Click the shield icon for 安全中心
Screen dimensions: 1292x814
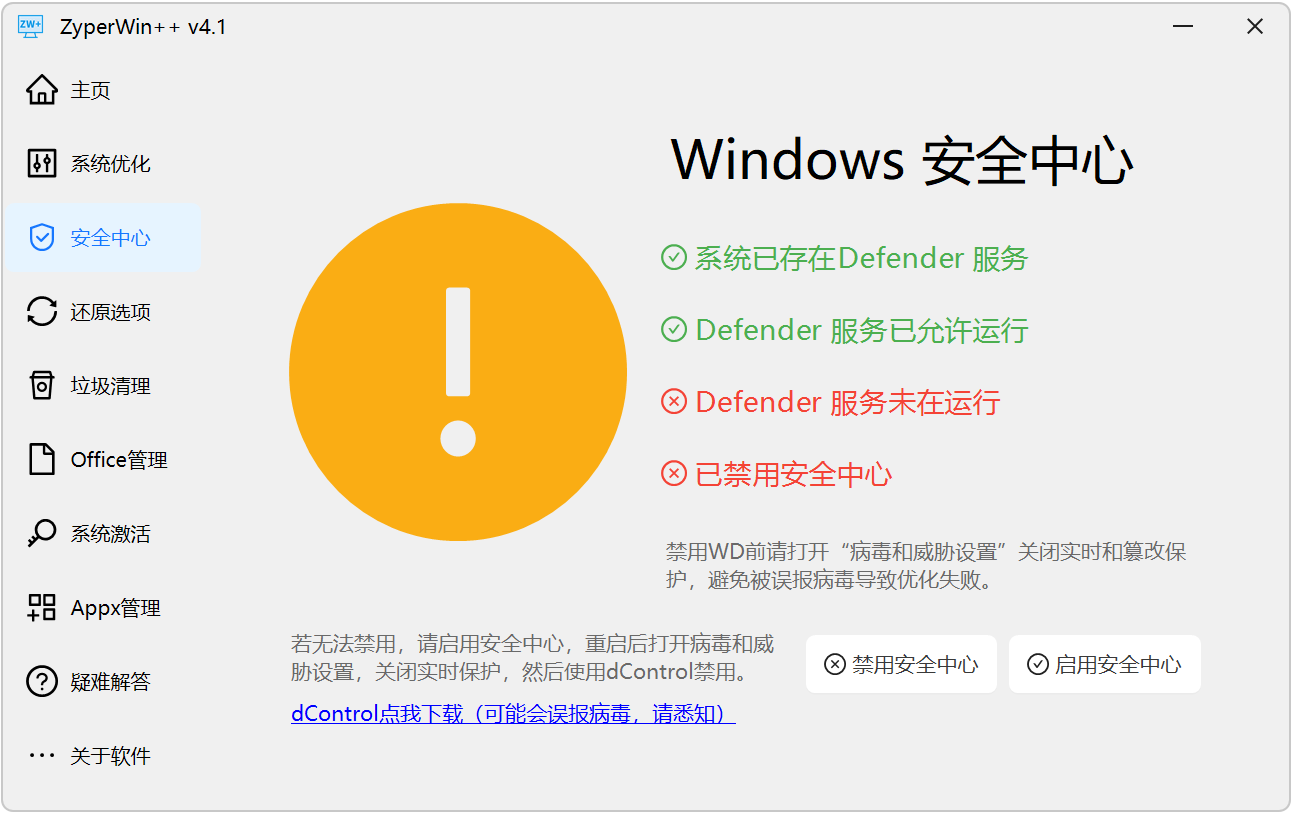tap(42, 238)
